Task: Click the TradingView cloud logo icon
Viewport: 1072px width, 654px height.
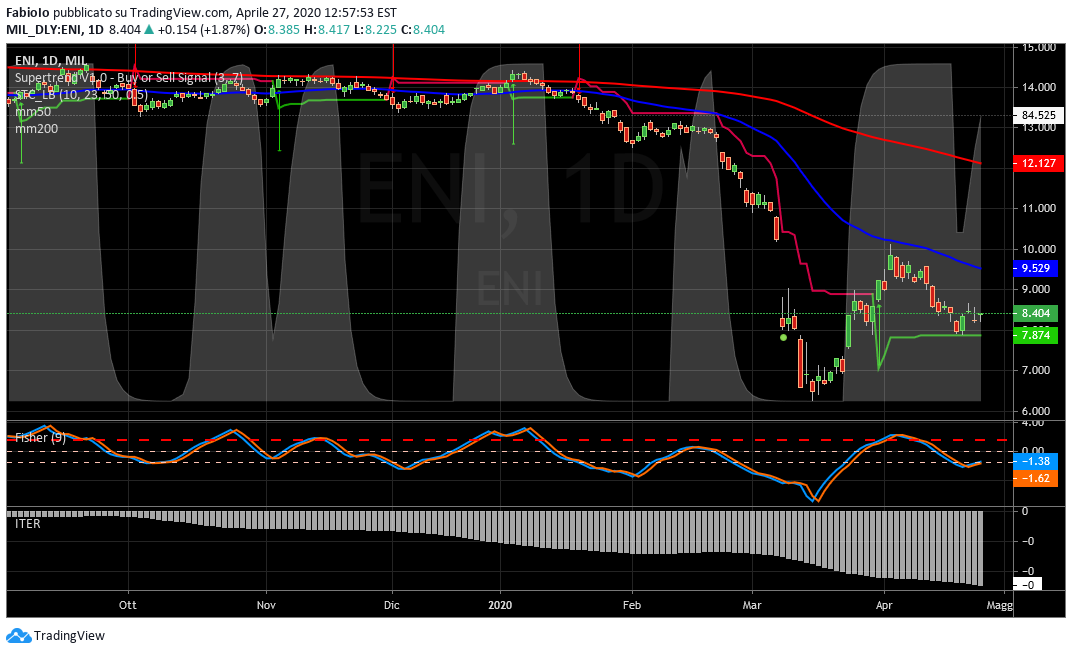Action: 18,636
